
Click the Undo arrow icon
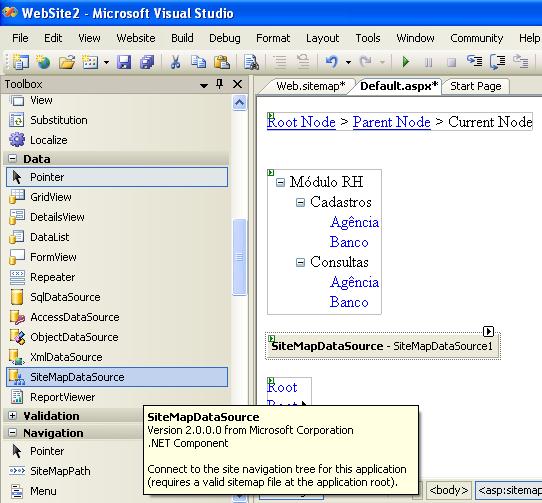331,62
